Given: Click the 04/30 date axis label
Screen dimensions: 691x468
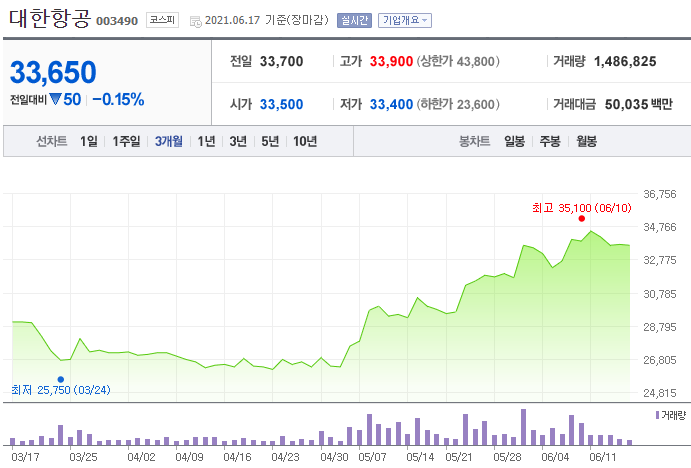Looking at the screenshot, I should point(334,457).
